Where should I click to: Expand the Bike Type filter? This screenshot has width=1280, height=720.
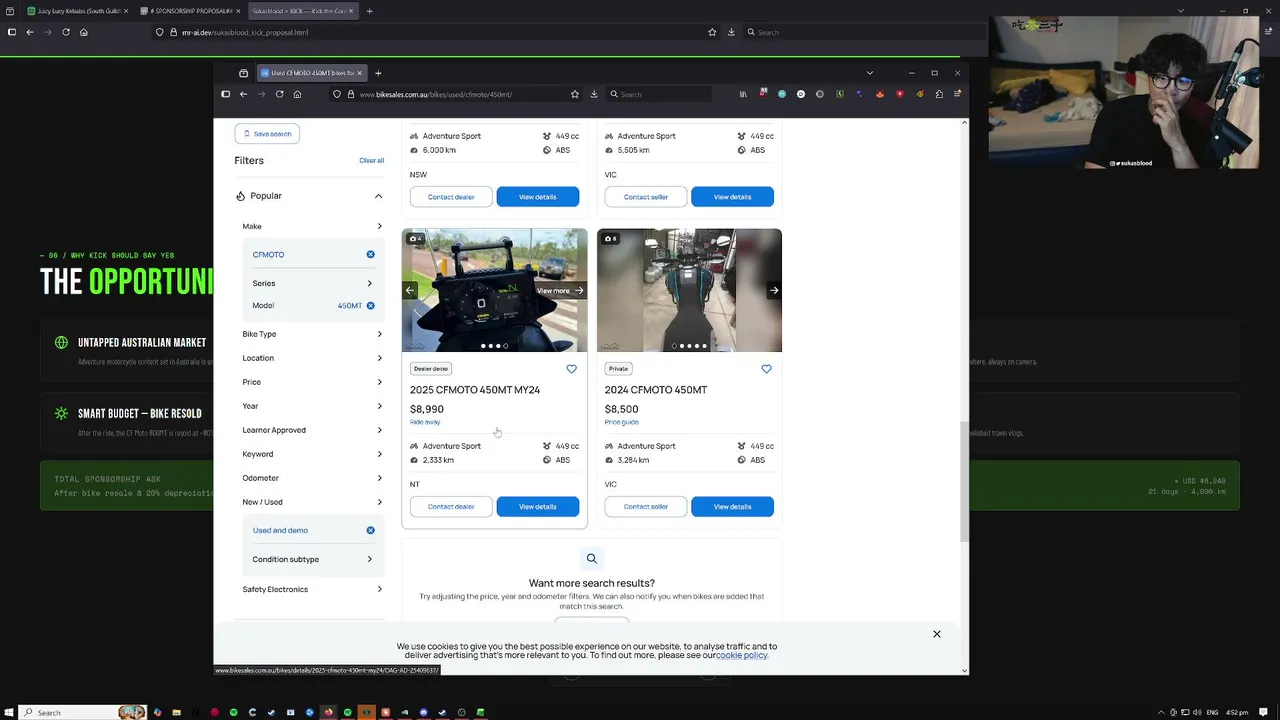pyautogui.click(x=311, y=334)
